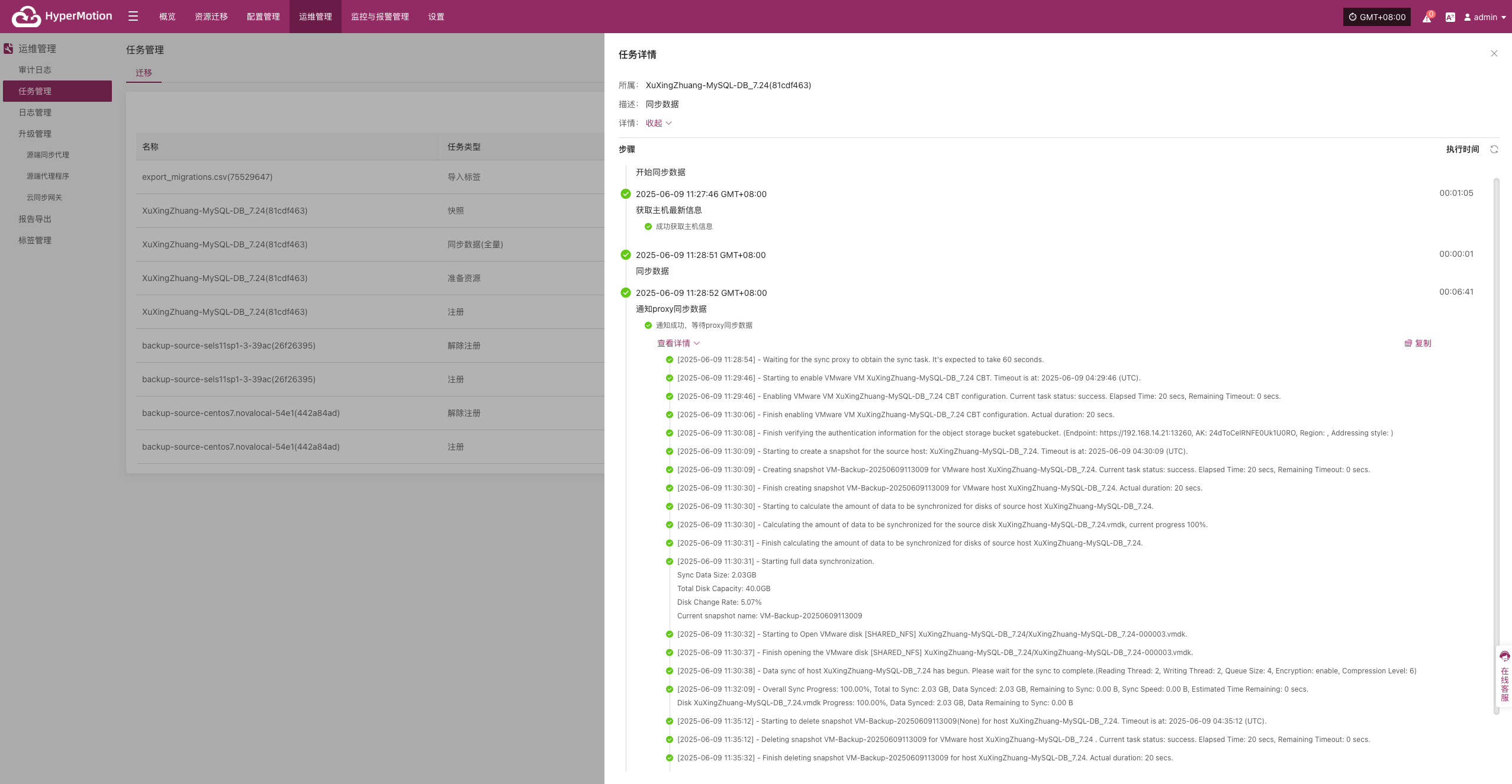Select the 迁移 tab
This screenshot has height=784, width=1512.
pos(144,73)
